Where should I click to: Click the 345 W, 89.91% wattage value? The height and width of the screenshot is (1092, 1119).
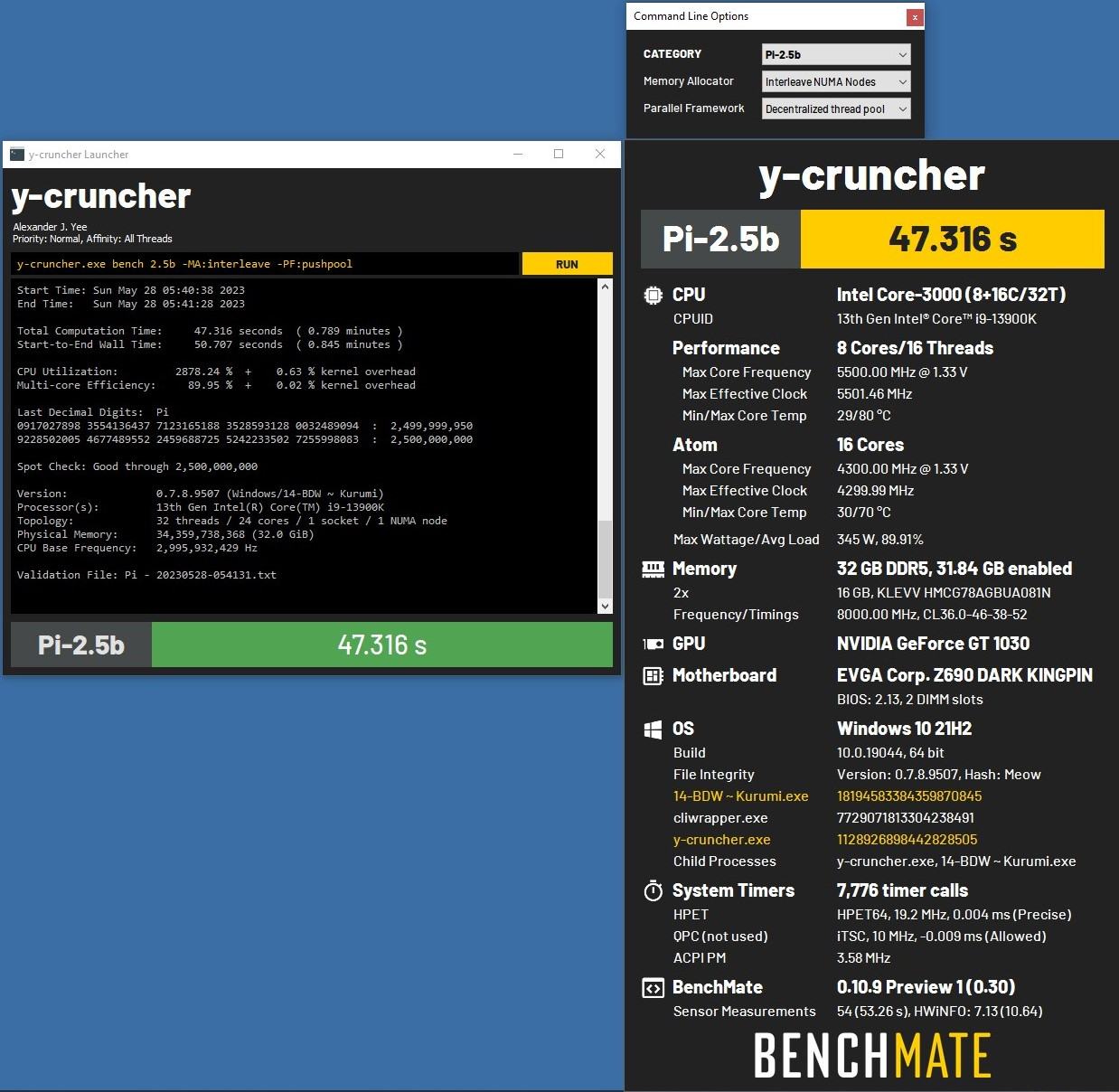point(879,540)
